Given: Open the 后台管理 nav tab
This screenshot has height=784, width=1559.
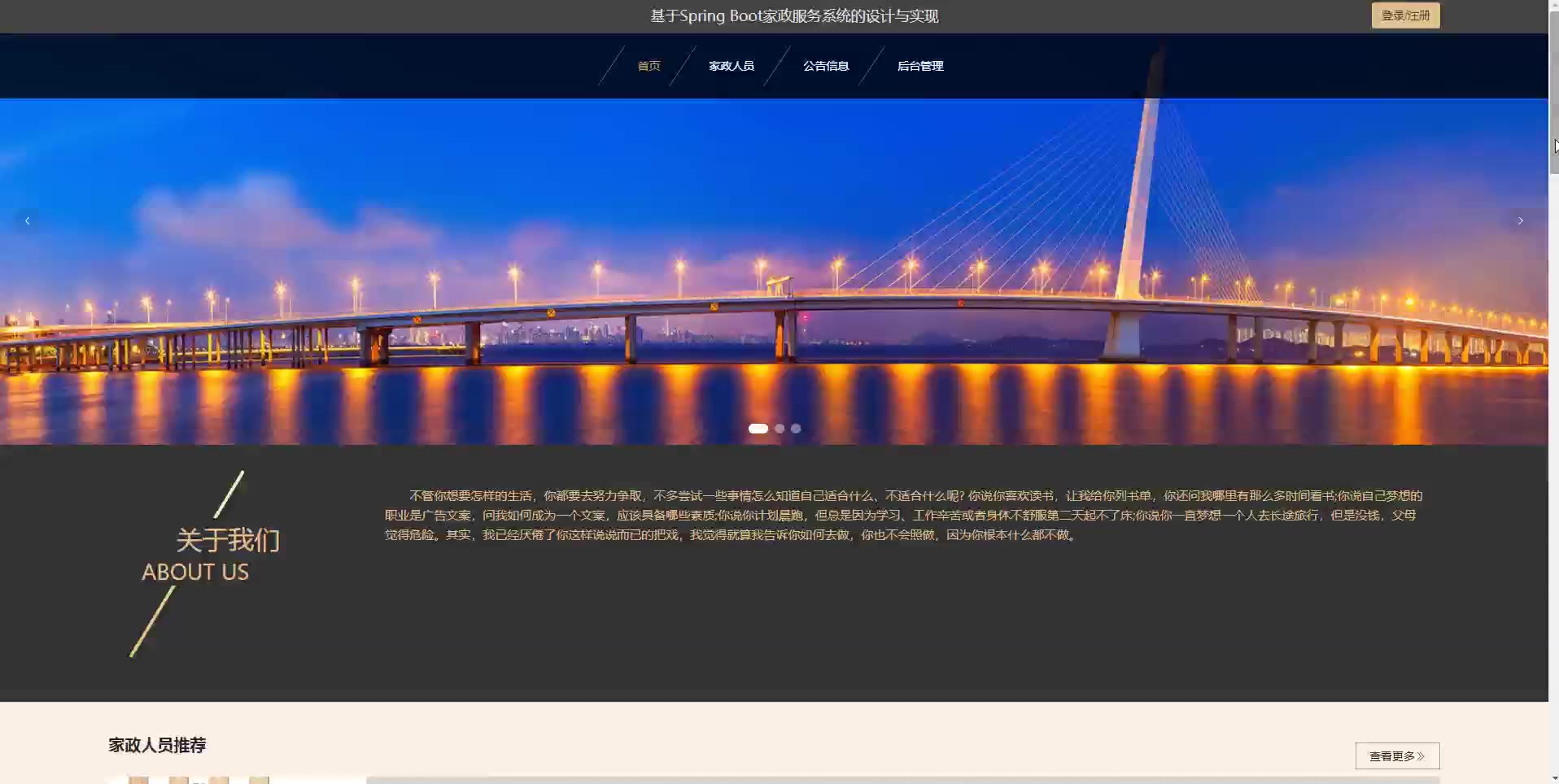Looking at the screenshot, I should click(920, 66).
